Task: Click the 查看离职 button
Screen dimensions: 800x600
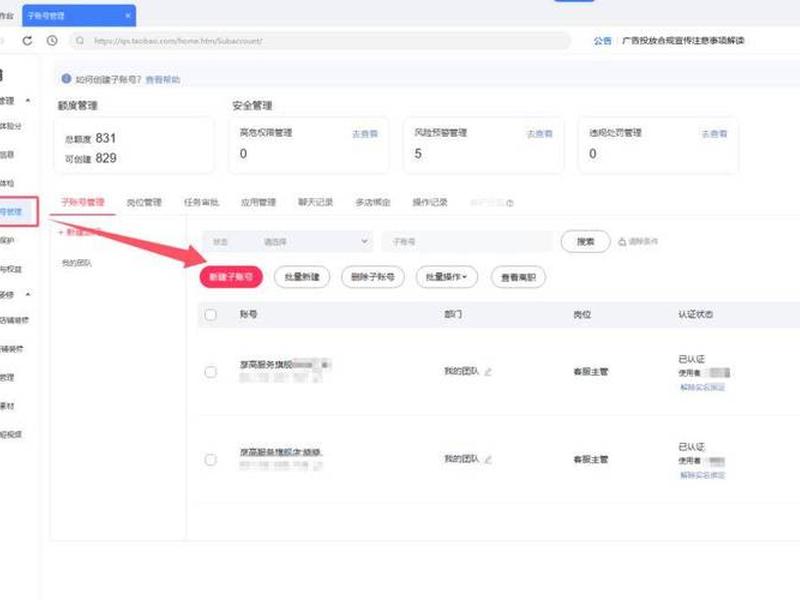Action: [x=518, y=277]
